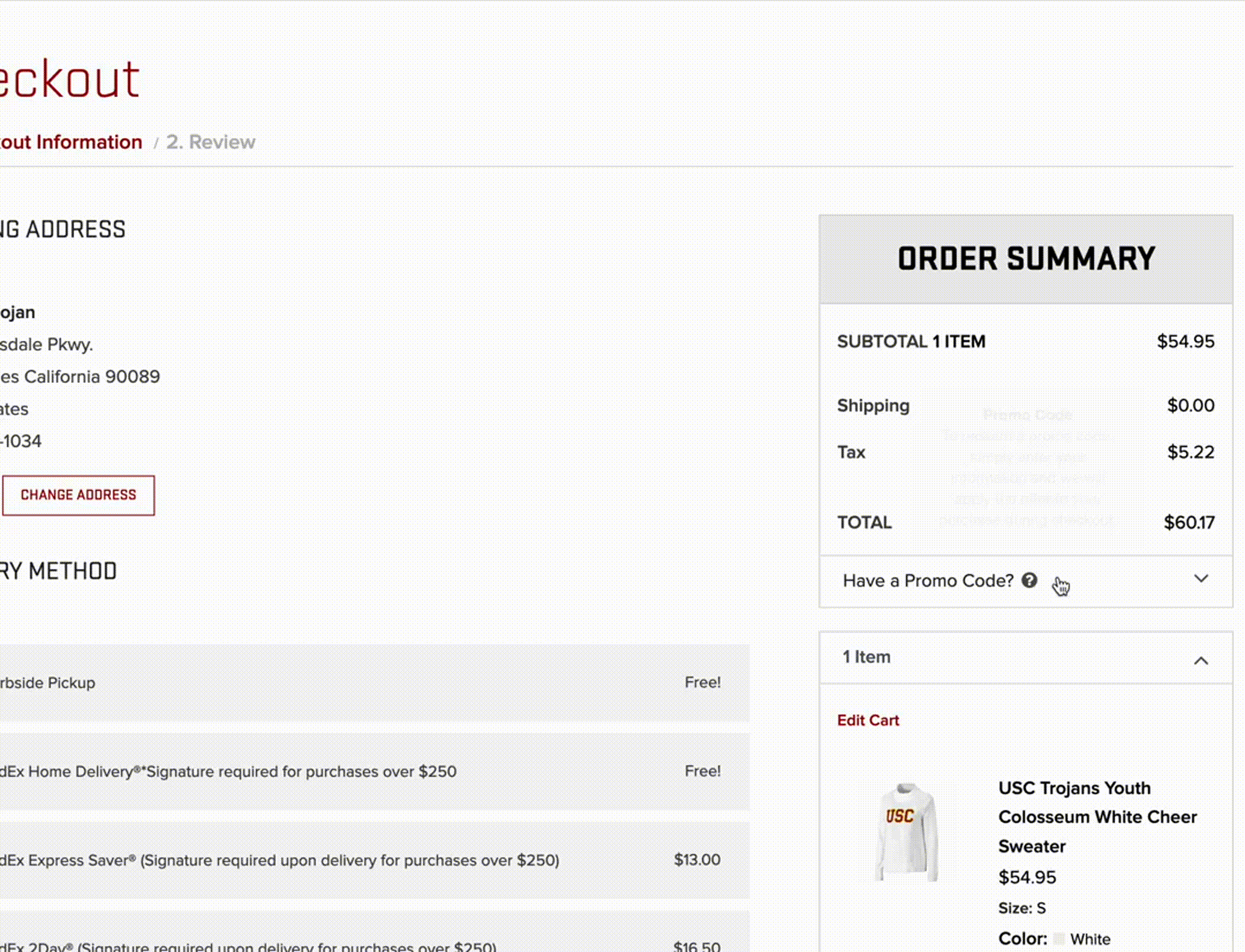Click the Size: S label

tap(1022, 908)
